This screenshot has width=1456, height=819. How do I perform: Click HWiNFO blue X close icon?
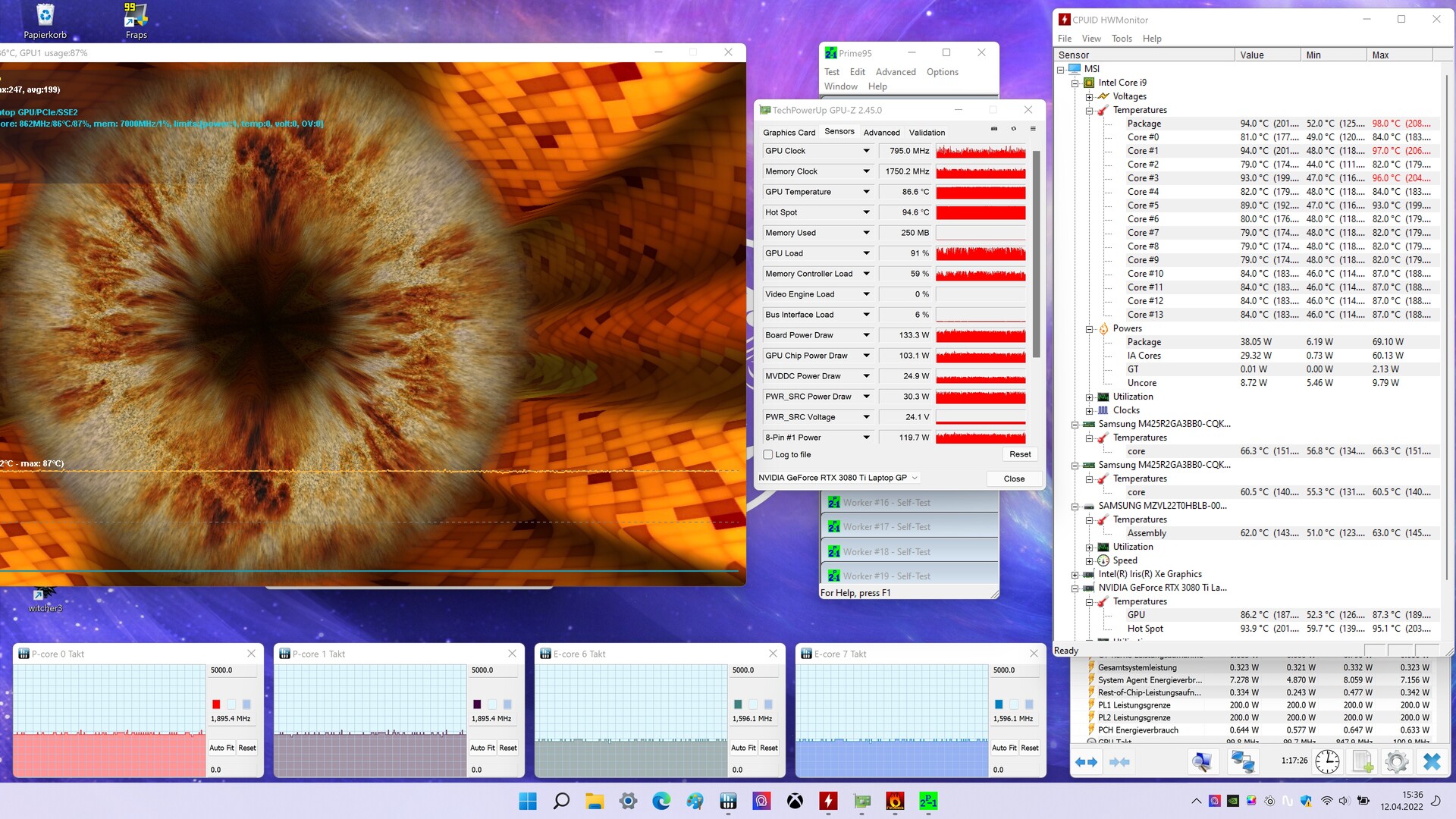[1432, 761]
